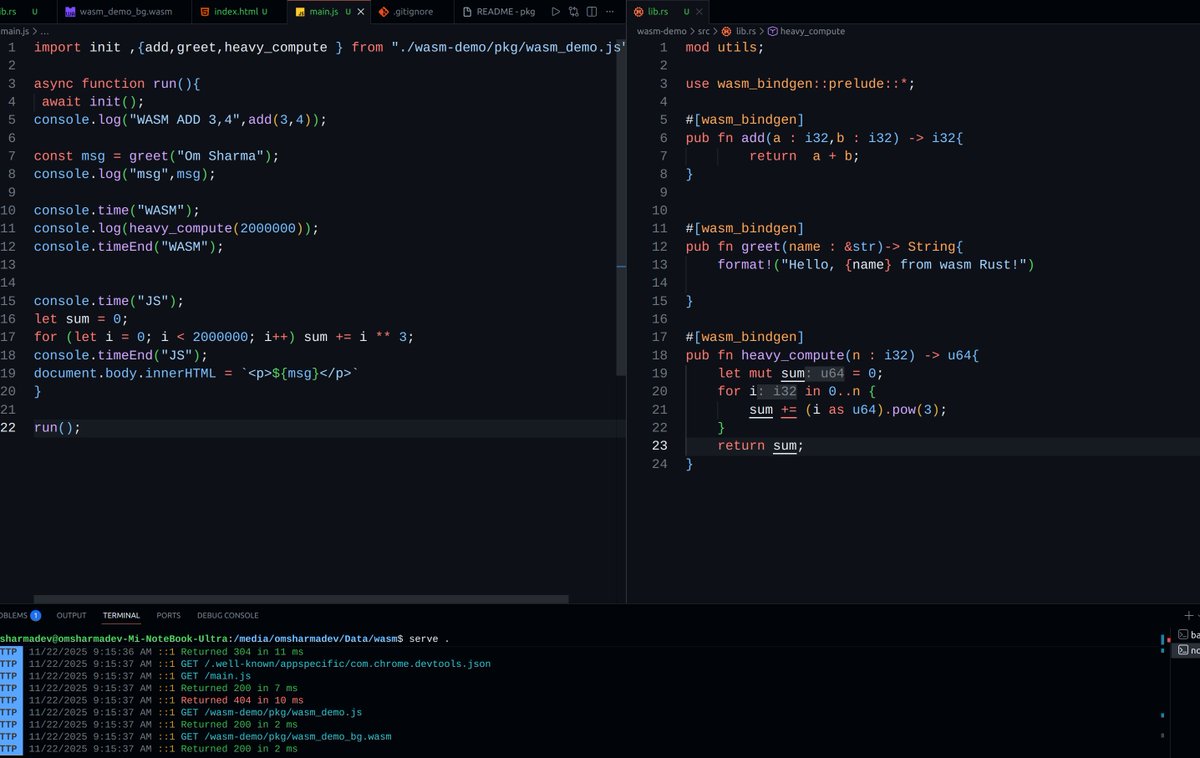Click 'console.time("WASM");' line
The height and width of the screenshot is (758, 1200).
pyautogui.click(x=117, y=210)
